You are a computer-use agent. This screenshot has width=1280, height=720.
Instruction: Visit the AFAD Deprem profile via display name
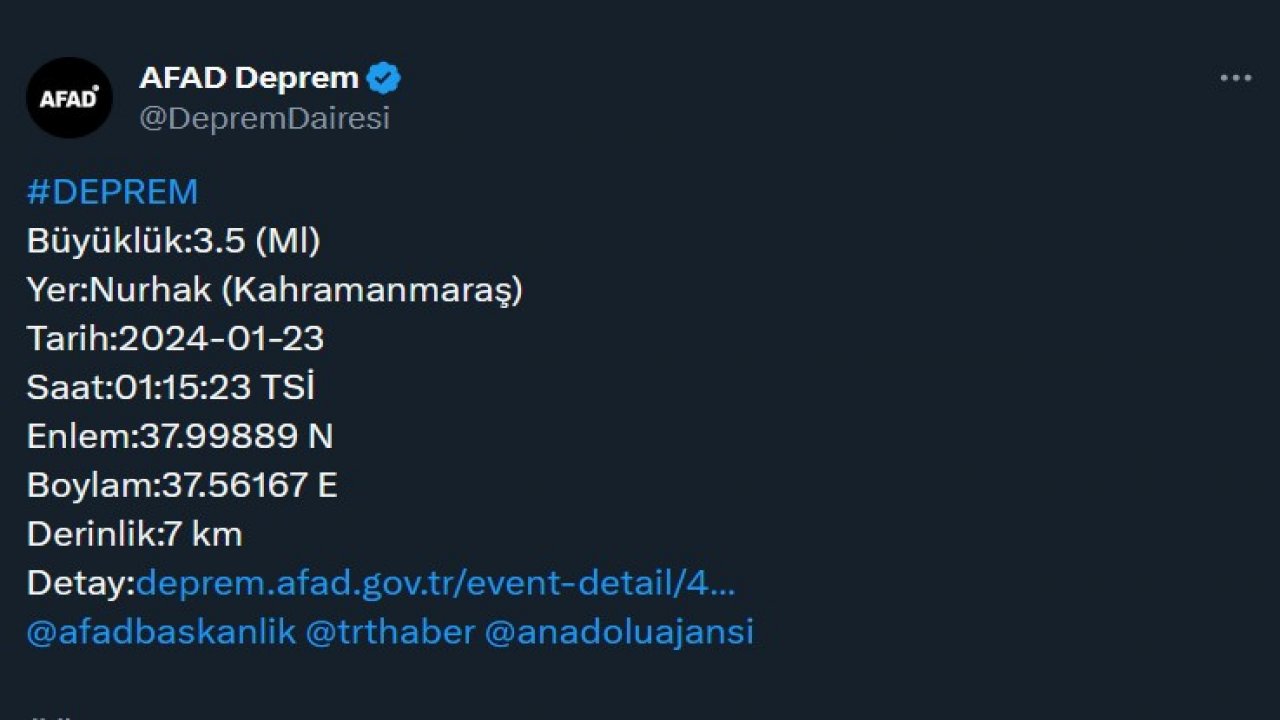[248, 77]
